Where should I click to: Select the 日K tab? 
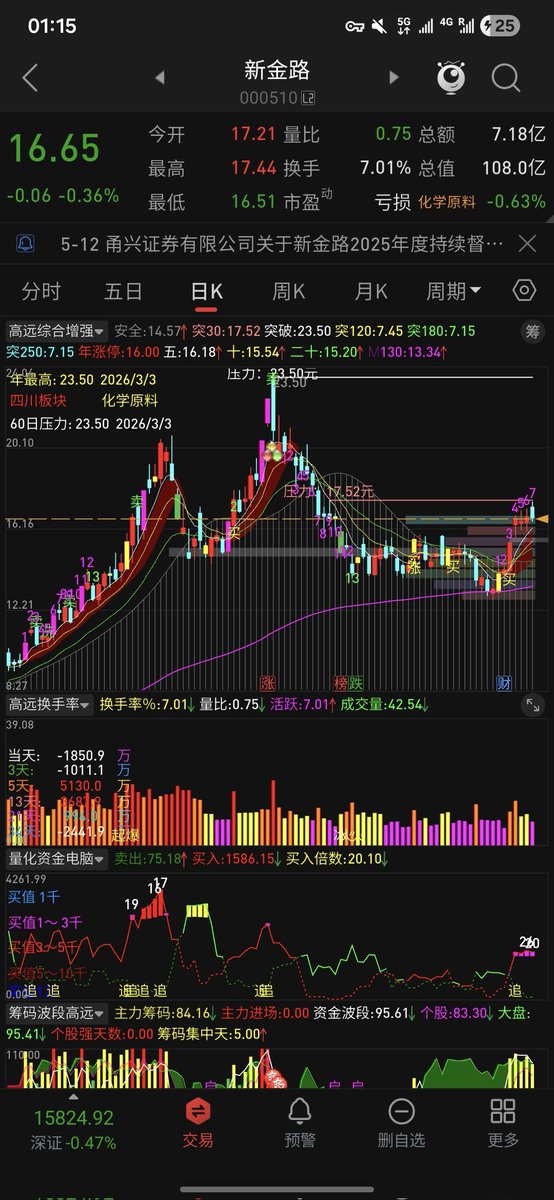click(207, 291)
